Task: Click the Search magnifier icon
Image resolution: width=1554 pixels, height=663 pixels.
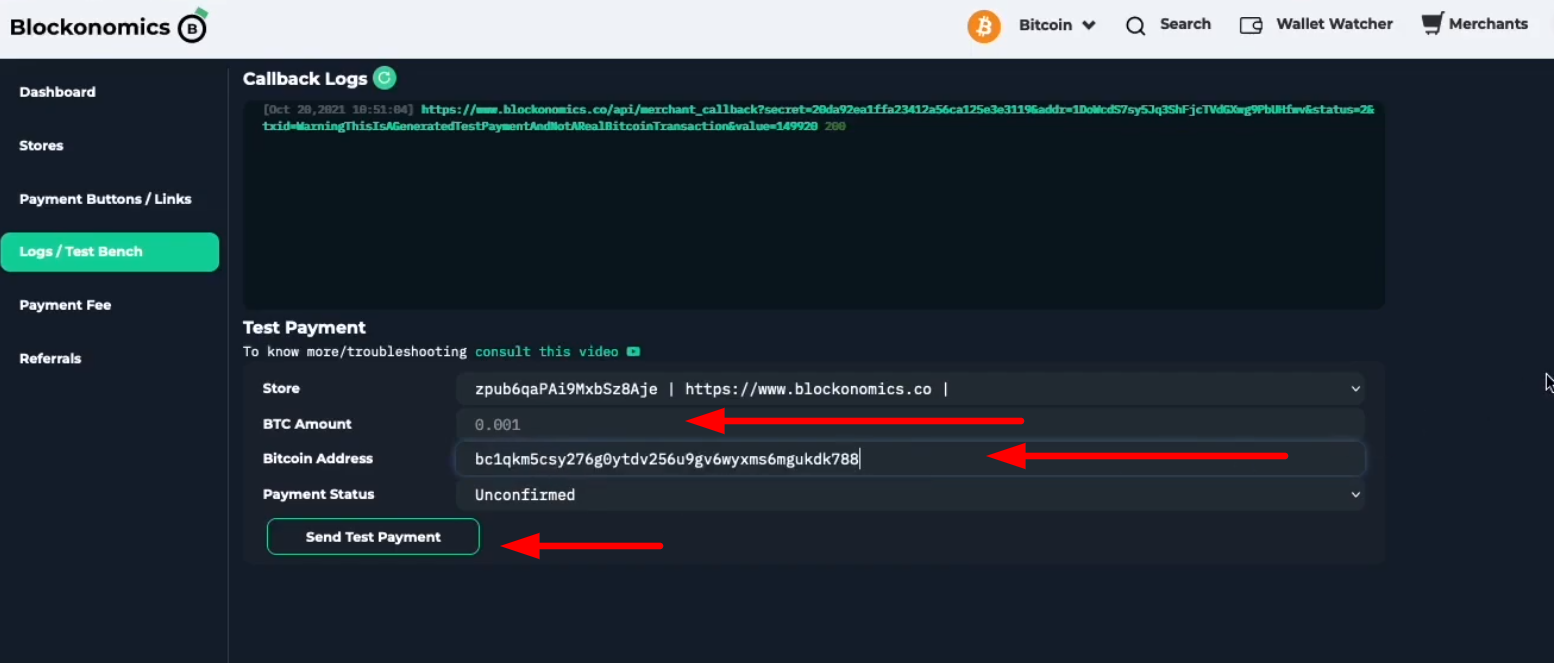Action: pyautogui.click(x=1135, y=26)
